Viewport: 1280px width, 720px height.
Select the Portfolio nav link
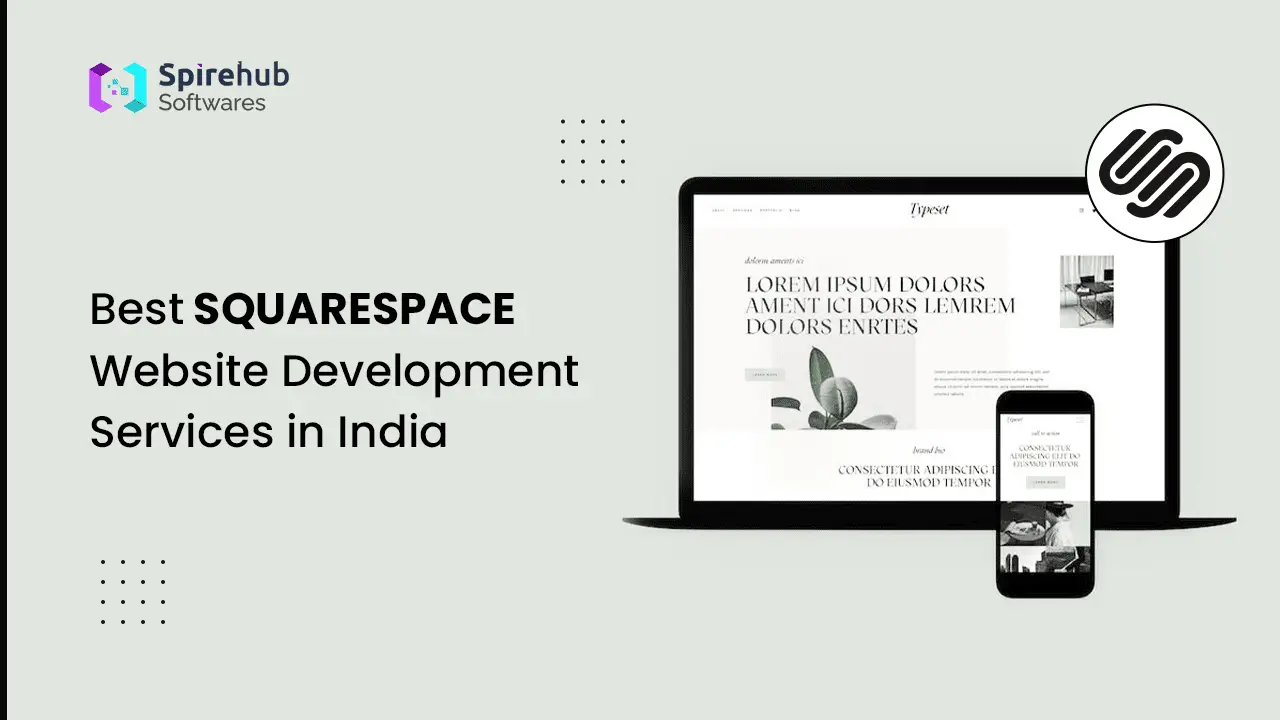[771, 210]
